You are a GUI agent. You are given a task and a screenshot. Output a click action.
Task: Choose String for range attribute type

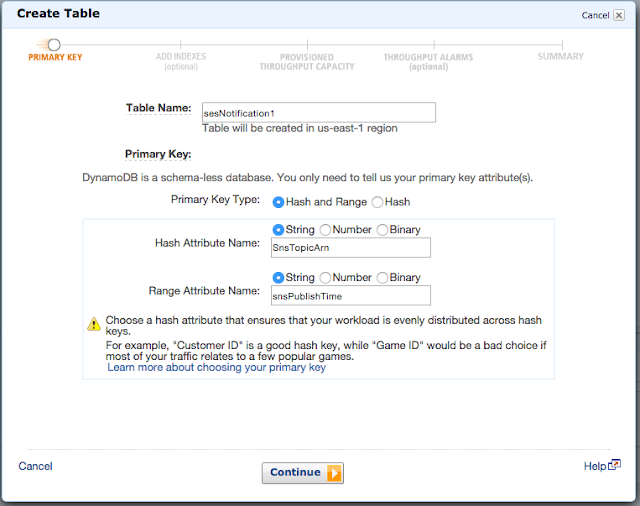click(x=278, y=278)
